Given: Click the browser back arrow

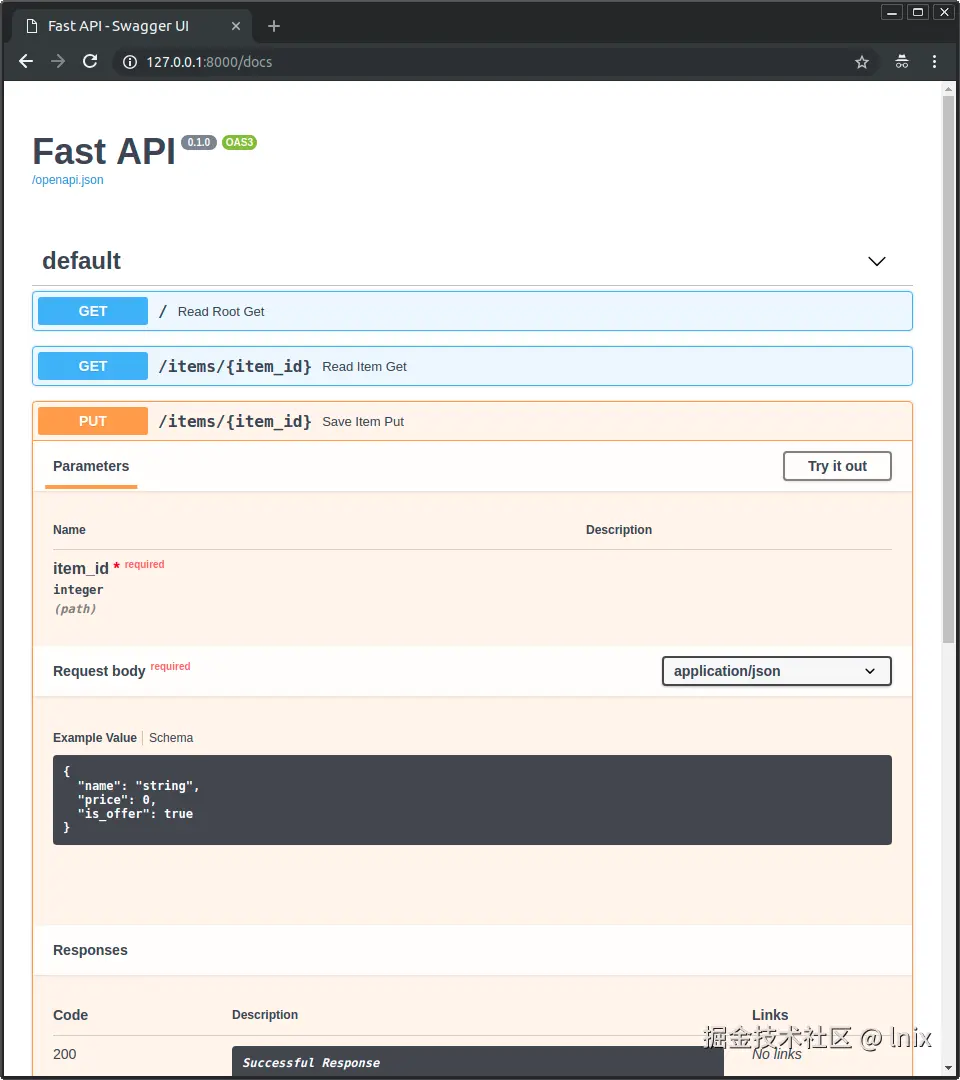Looking at the screenshot, I should (x=25, y=61).
